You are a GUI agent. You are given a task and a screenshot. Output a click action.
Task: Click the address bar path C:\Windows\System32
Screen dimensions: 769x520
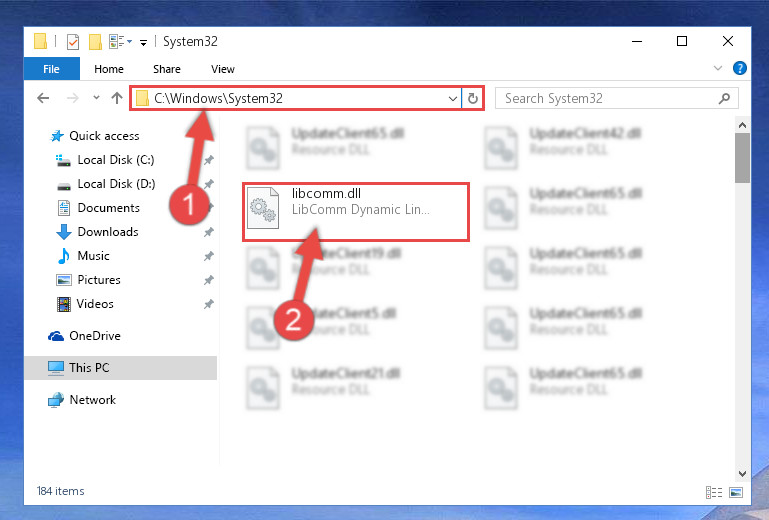pos(218,98)
